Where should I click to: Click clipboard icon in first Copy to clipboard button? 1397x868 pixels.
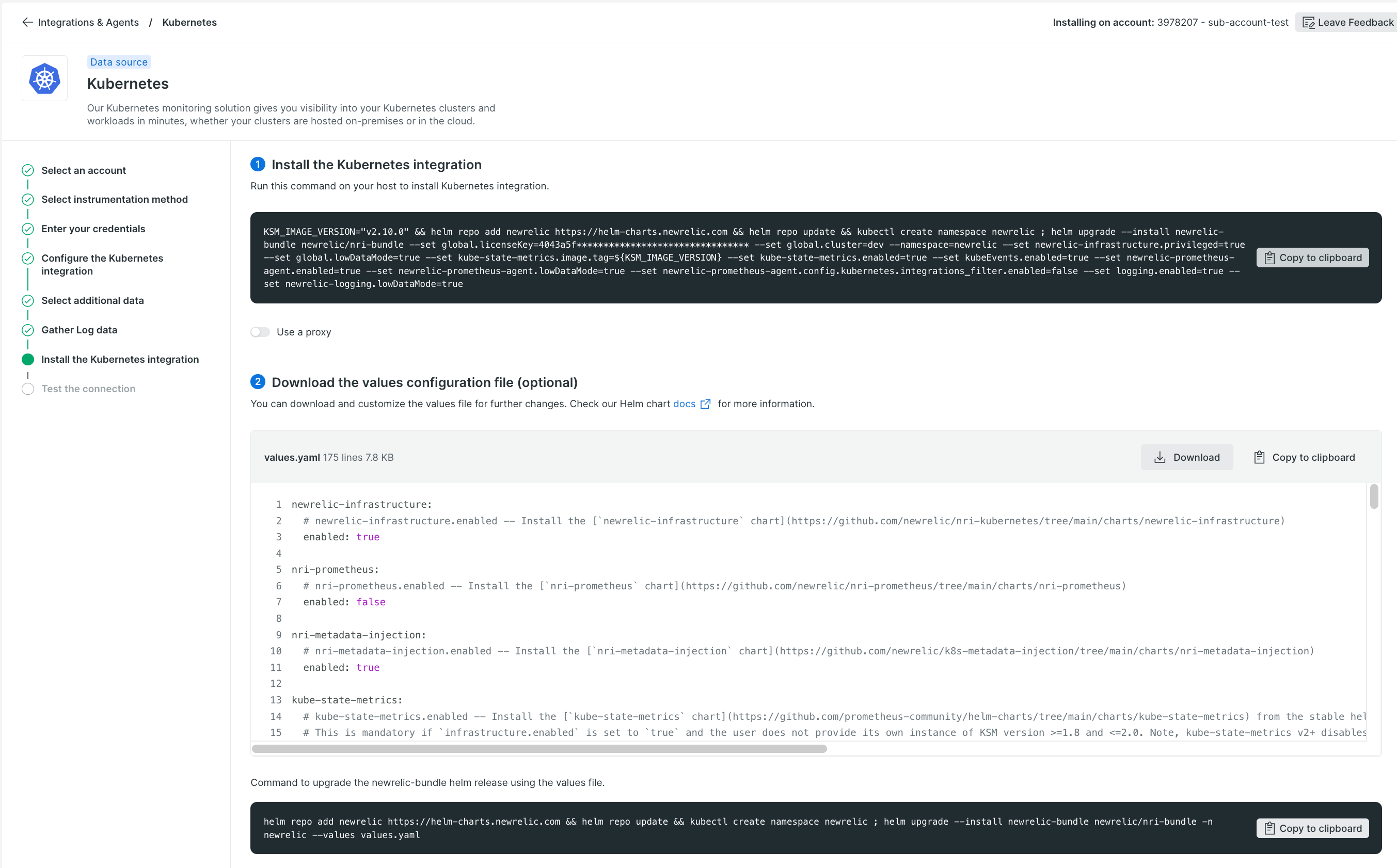[1269, 258]
